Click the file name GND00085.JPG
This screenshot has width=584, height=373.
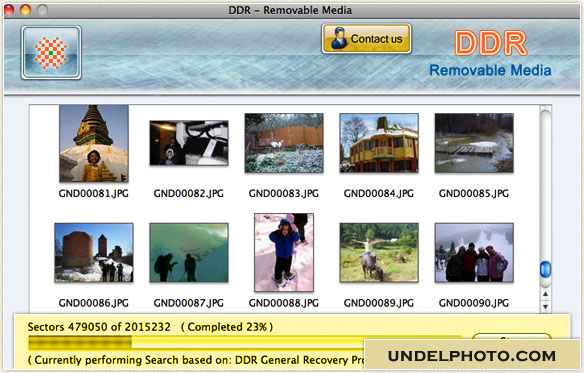click(474, 193)
